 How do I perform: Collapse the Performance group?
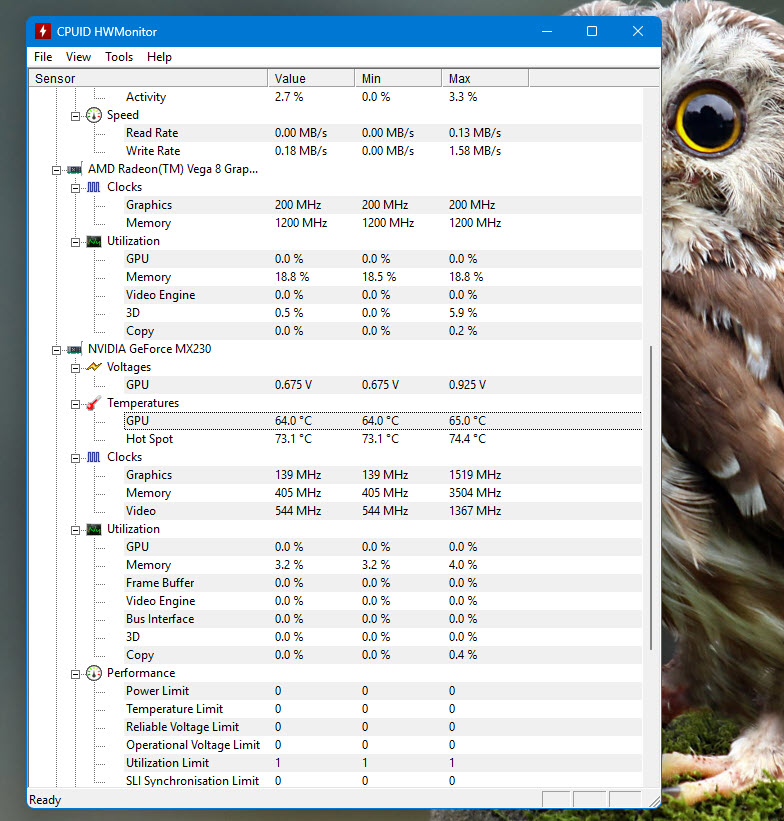75,674
